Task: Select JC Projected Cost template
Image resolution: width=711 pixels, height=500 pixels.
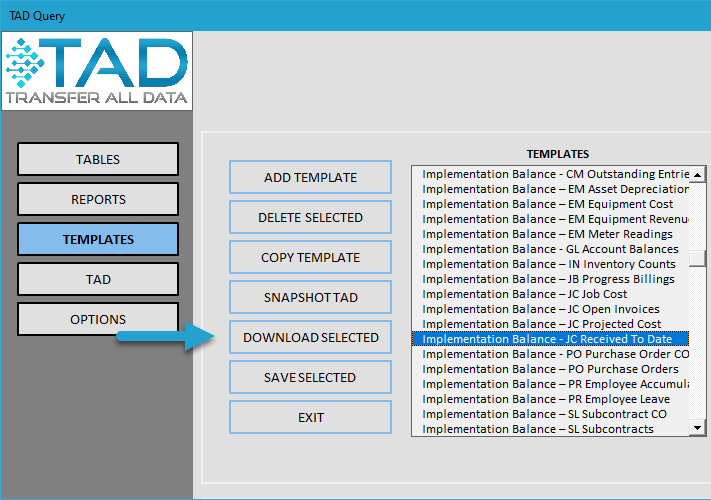Action: click(x=550, y=324)
